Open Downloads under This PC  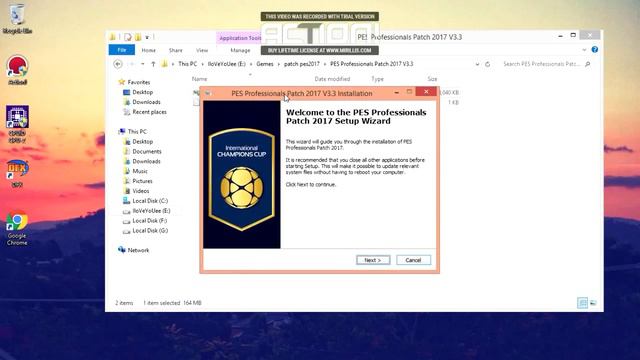point(146,161)
